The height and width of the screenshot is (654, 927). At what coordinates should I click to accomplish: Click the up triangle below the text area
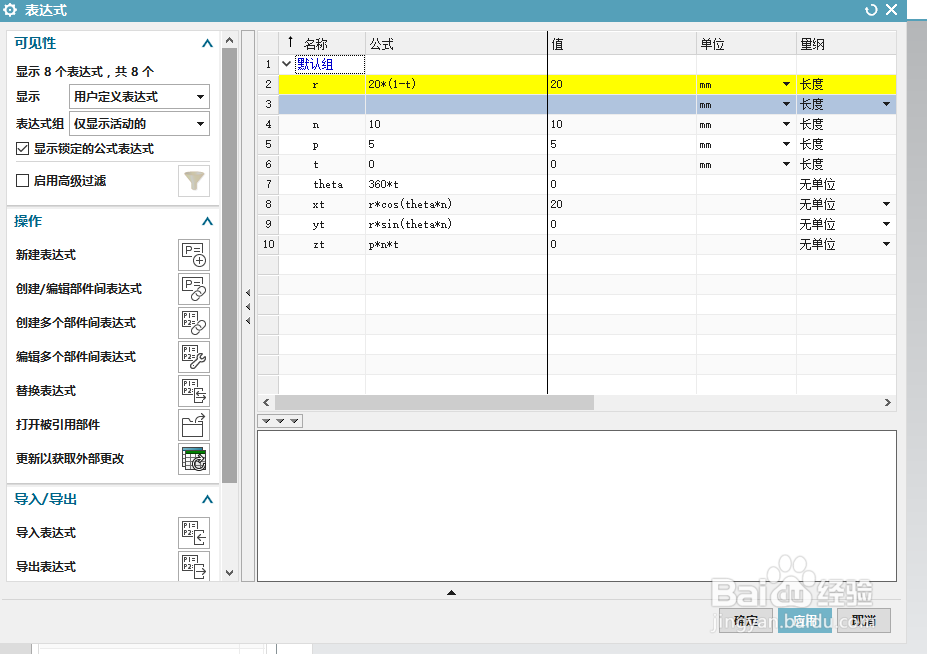(451, 593)
